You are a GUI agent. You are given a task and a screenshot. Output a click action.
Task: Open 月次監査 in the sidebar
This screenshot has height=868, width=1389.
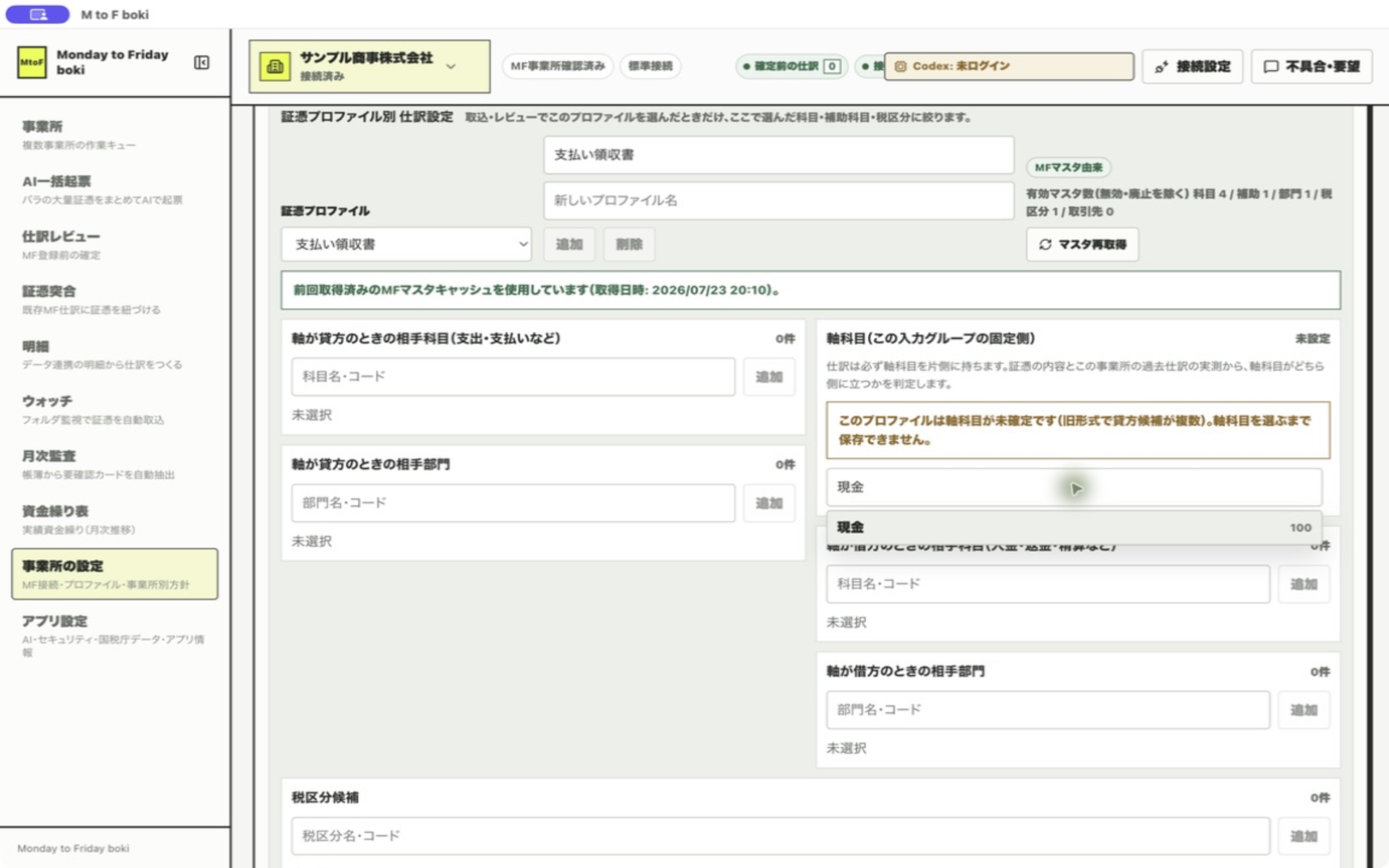114,464
